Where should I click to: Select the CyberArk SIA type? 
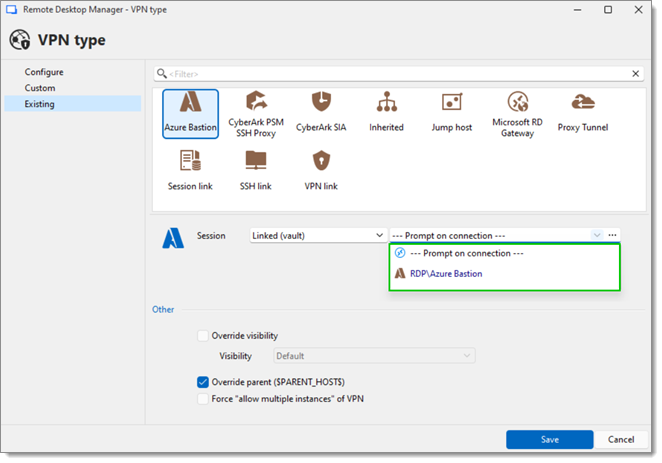point(321,112)
